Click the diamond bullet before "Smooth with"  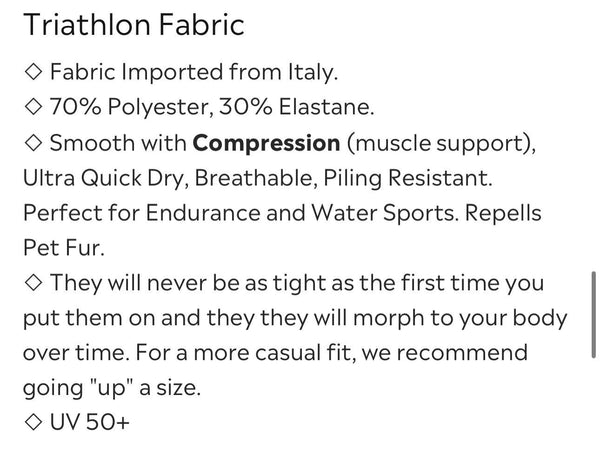tap(30, 143)
